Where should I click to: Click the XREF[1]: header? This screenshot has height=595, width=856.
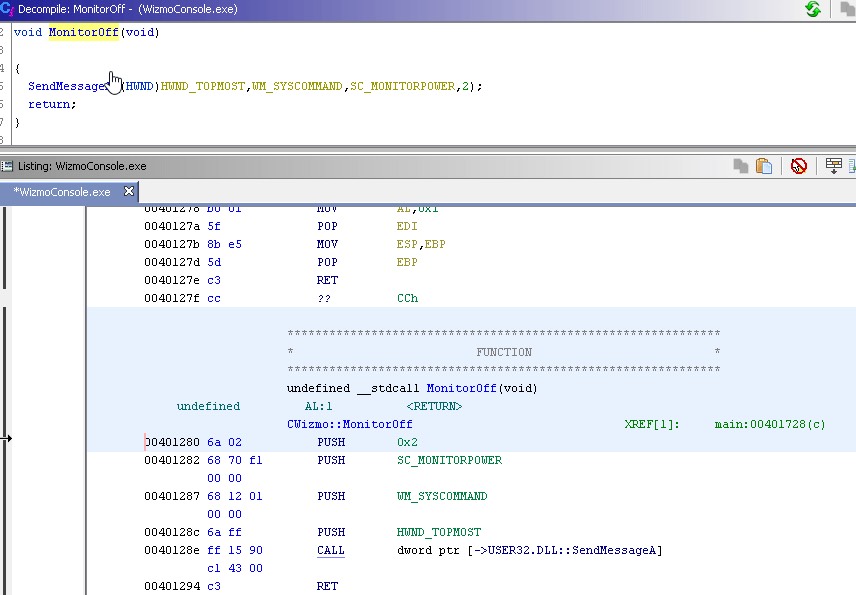[x=652, y=424]
